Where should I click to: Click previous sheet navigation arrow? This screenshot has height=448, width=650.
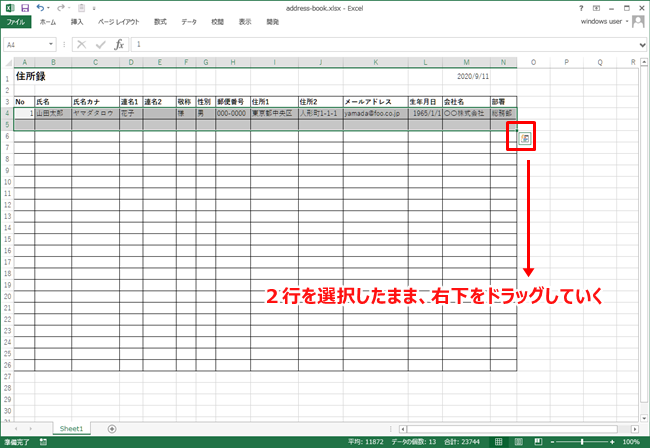(x=16, y=429)
